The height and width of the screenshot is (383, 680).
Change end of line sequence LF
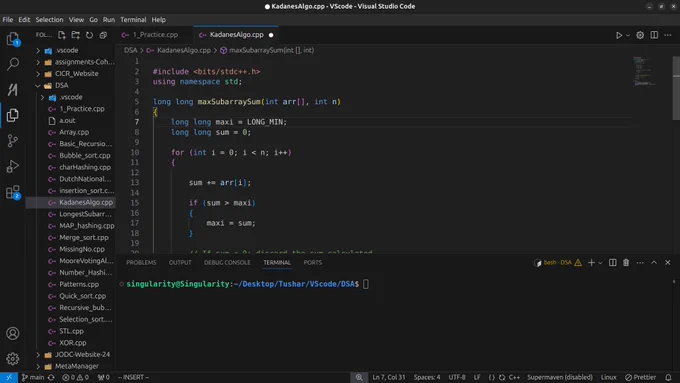point(477,377)
